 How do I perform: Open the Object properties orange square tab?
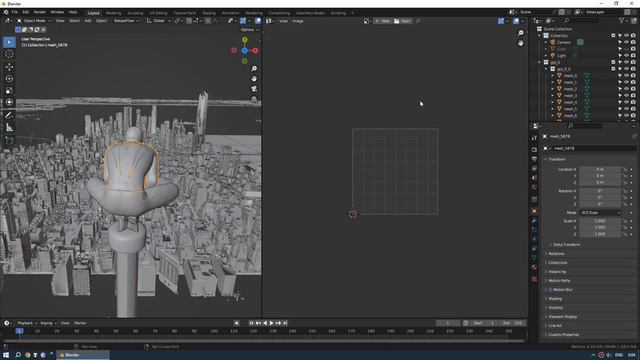pyautogui.click(x=534, y=211)
